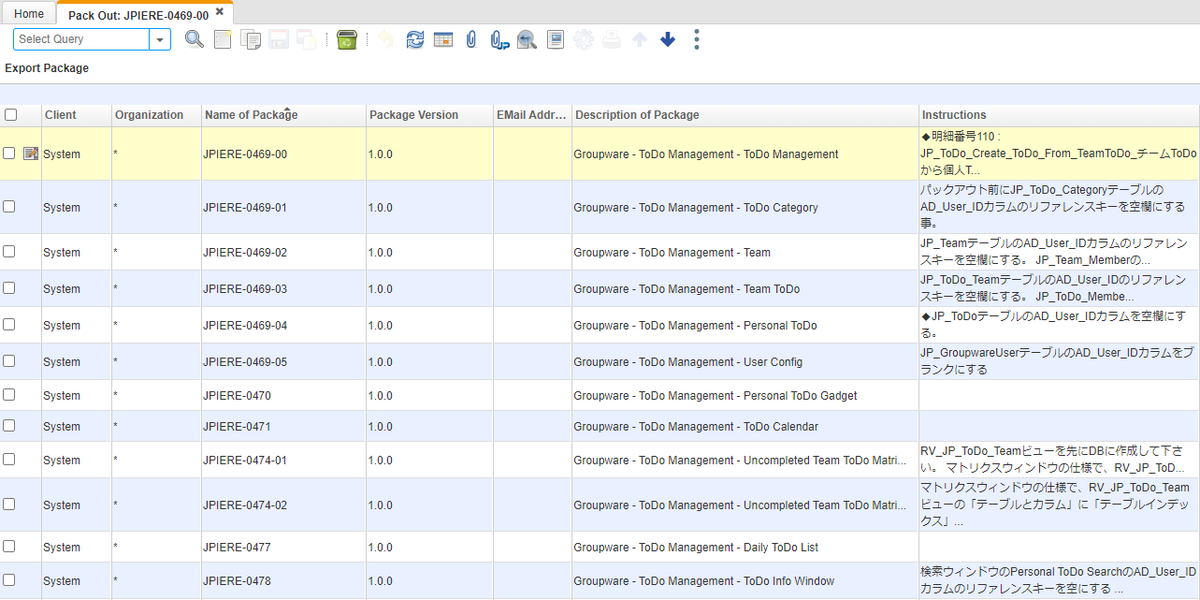Close the Pack Out: JPIERE-0469-00 tab
This screenshot has width=1200, height=600.
220,12
